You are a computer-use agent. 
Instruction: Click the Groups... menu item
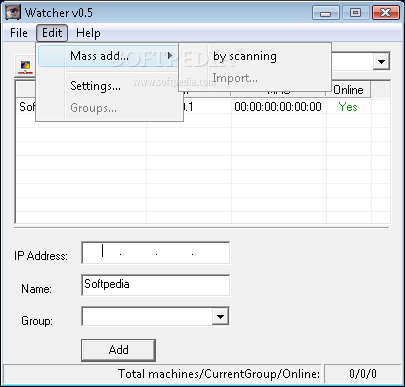coord(110,108)
